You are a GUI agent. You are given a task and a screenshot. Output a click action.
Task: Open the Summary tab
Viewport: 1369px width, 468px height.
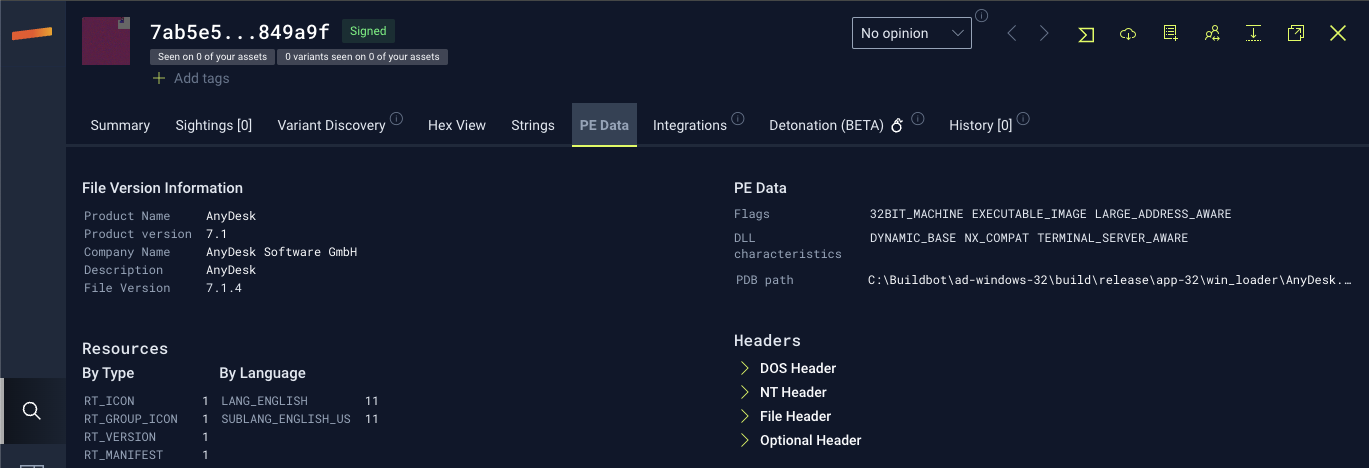120,125
